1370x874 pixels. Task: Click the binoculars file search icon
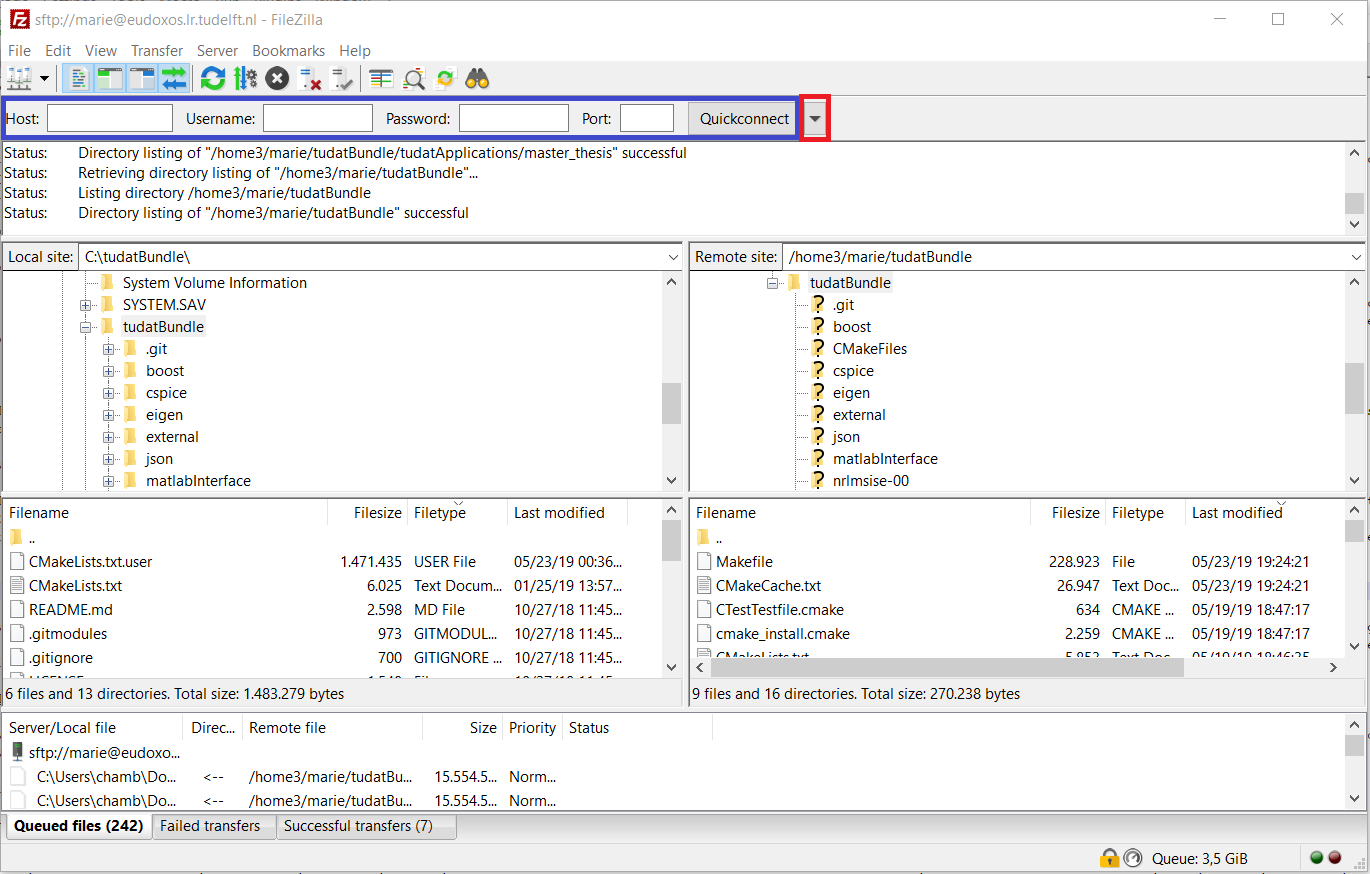477,78
